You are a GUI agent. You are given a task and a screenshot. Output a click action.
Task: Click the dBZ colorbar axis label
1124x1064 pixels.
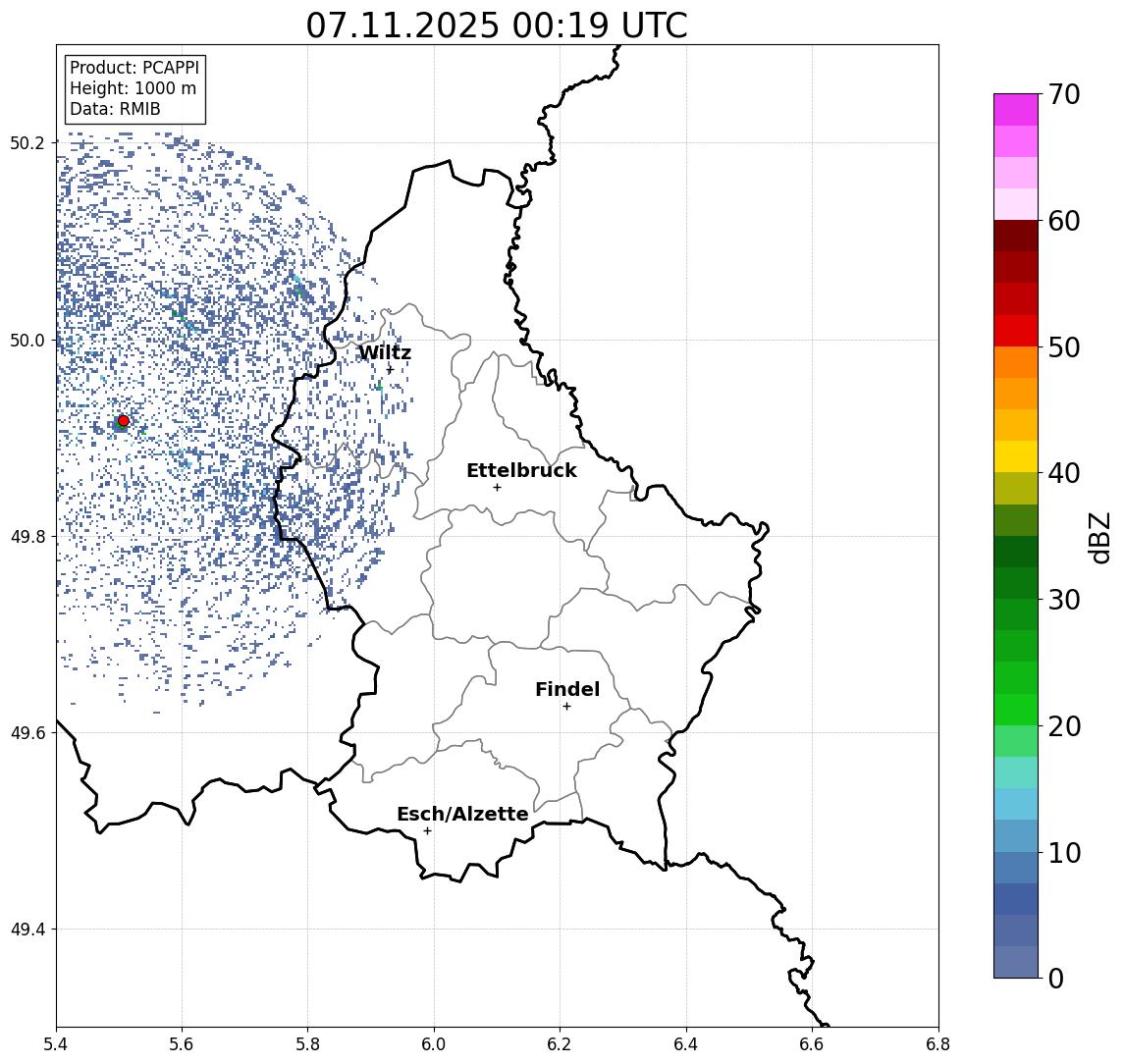1098,537
